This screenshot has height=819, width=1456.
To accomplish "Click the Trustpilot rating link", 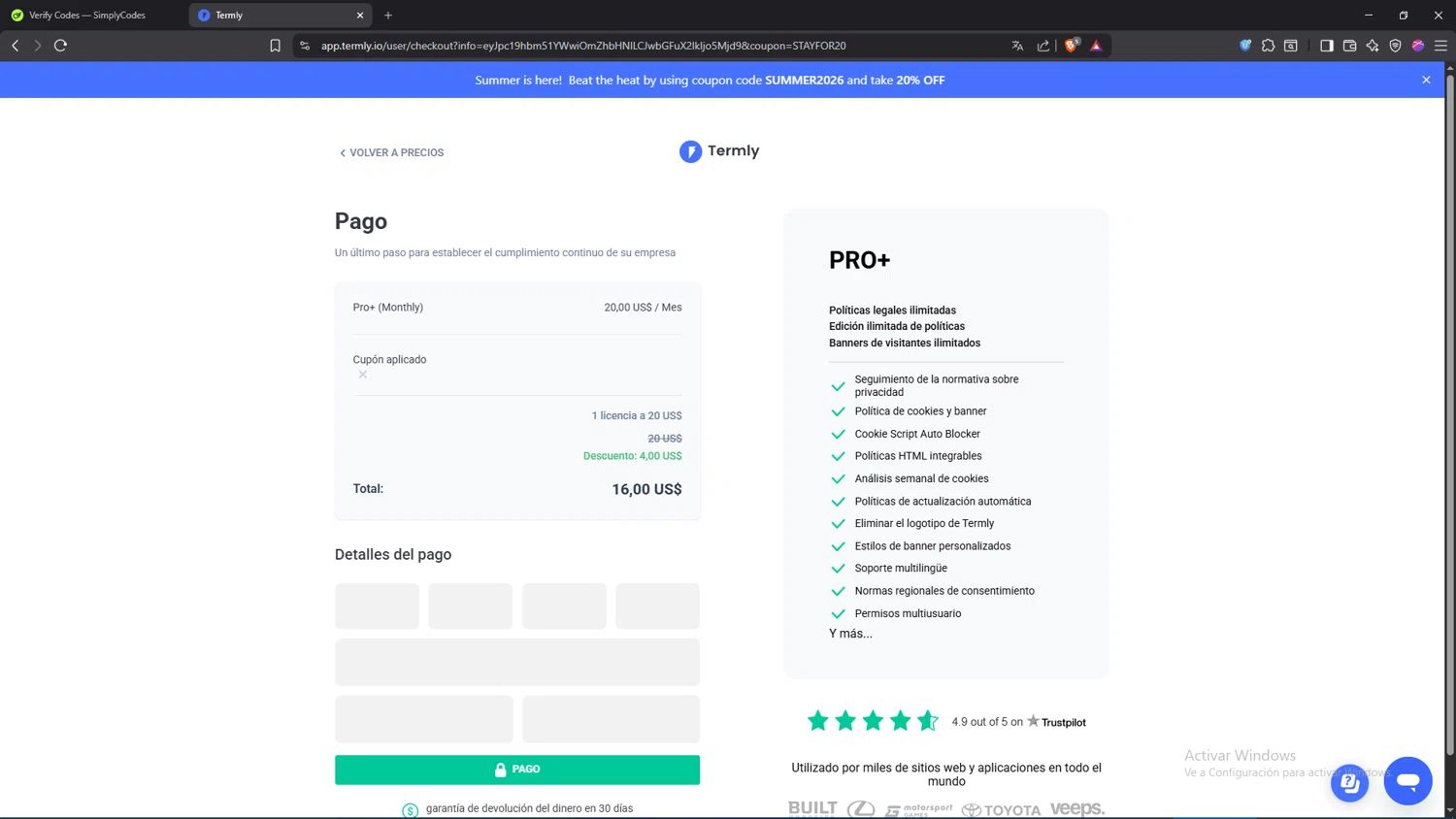I will click(1018, 722).
